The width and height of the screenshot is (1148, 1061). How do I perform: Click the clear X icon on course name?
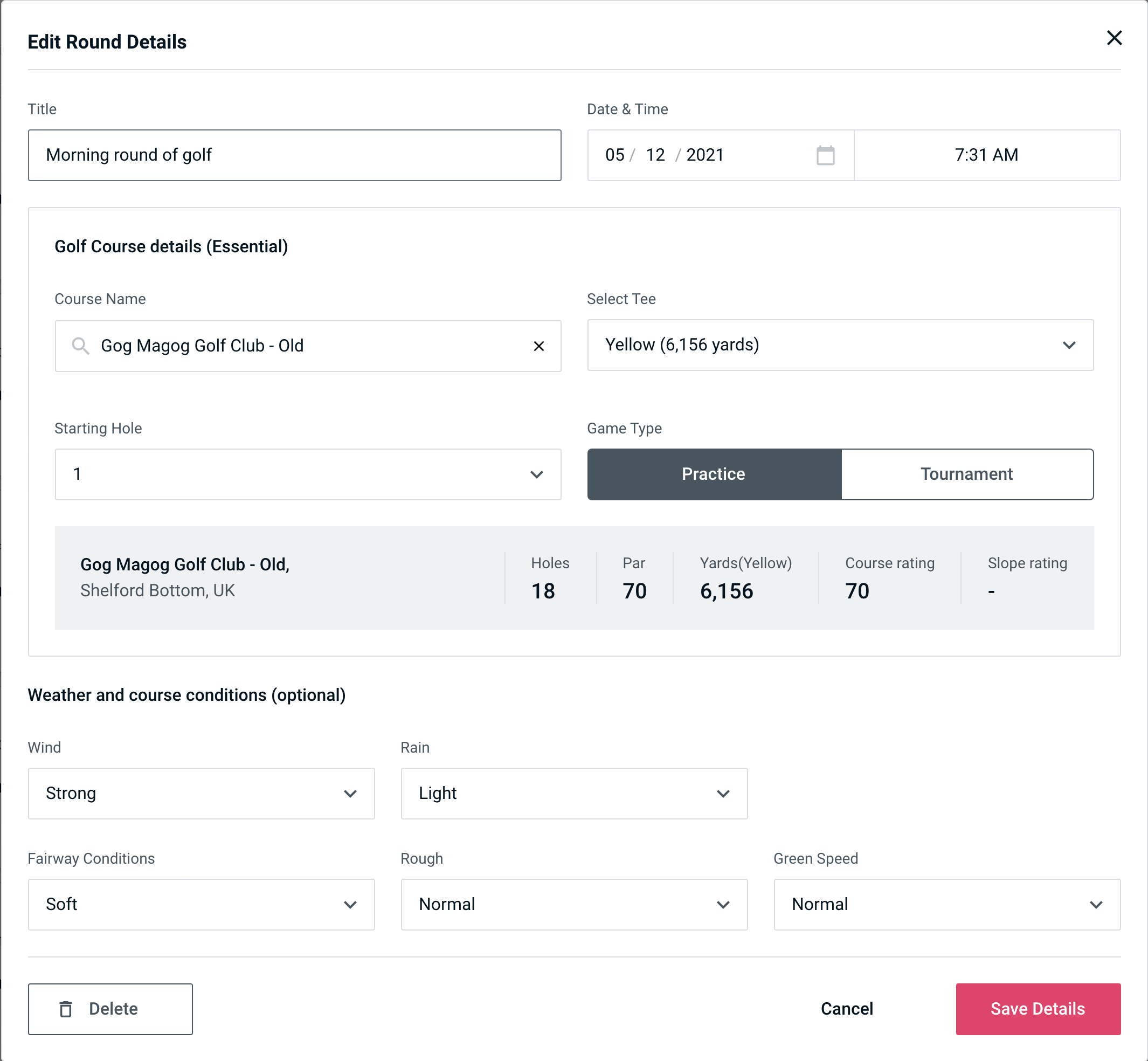tap(540, 345)
